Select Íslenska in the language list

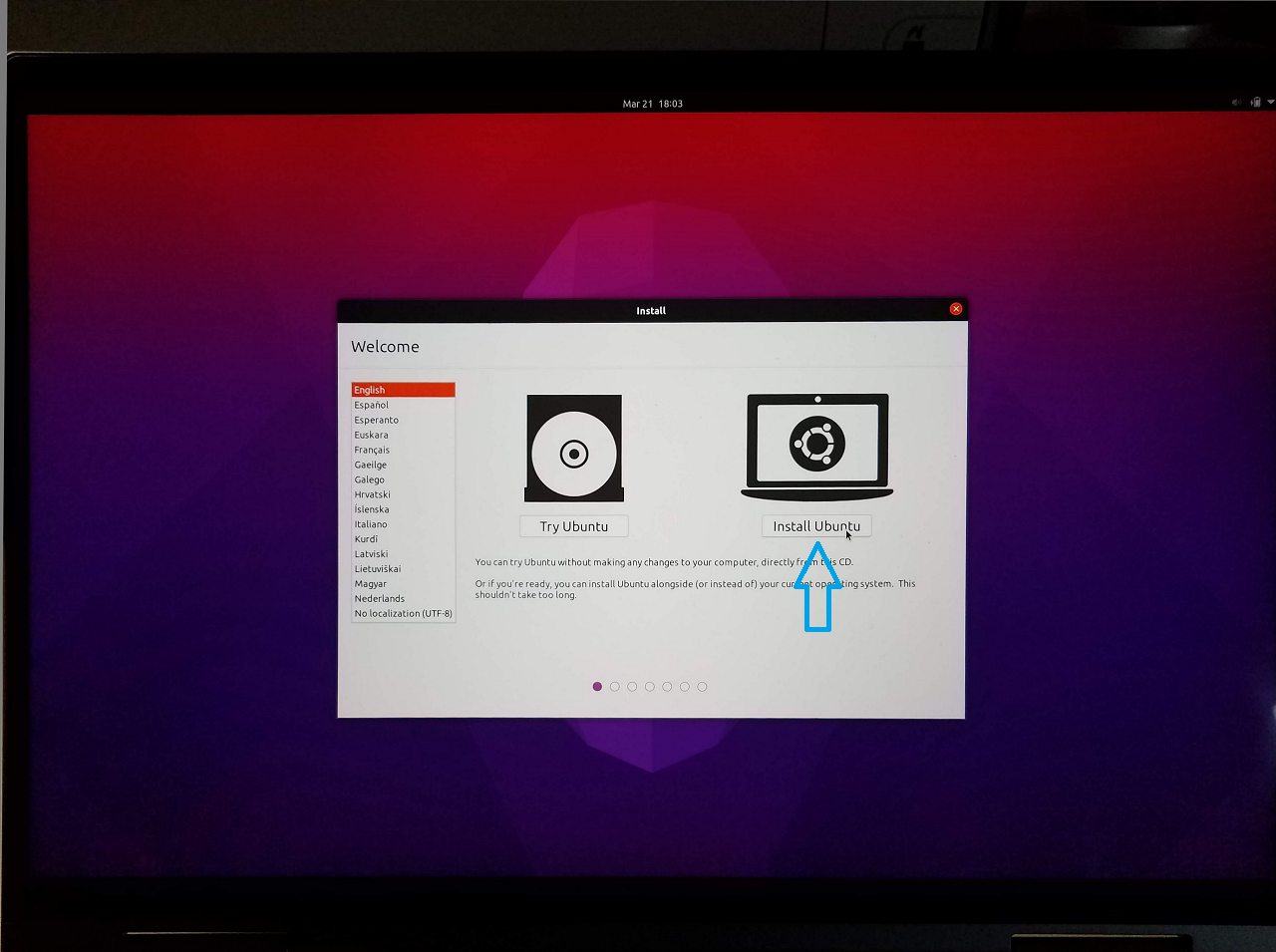click(x=403, y=509)
